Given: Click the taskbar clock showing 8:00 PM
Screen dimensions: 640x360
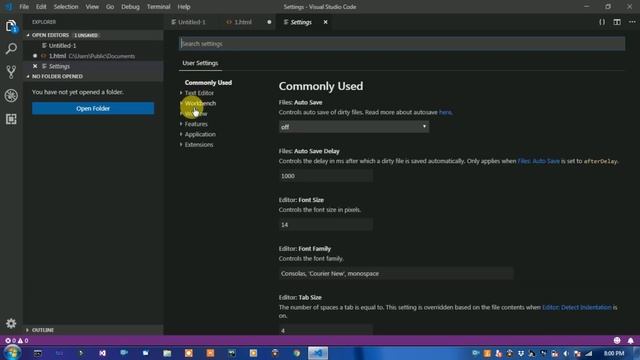Looking at the screenshot, I should [x=614, y=353].
